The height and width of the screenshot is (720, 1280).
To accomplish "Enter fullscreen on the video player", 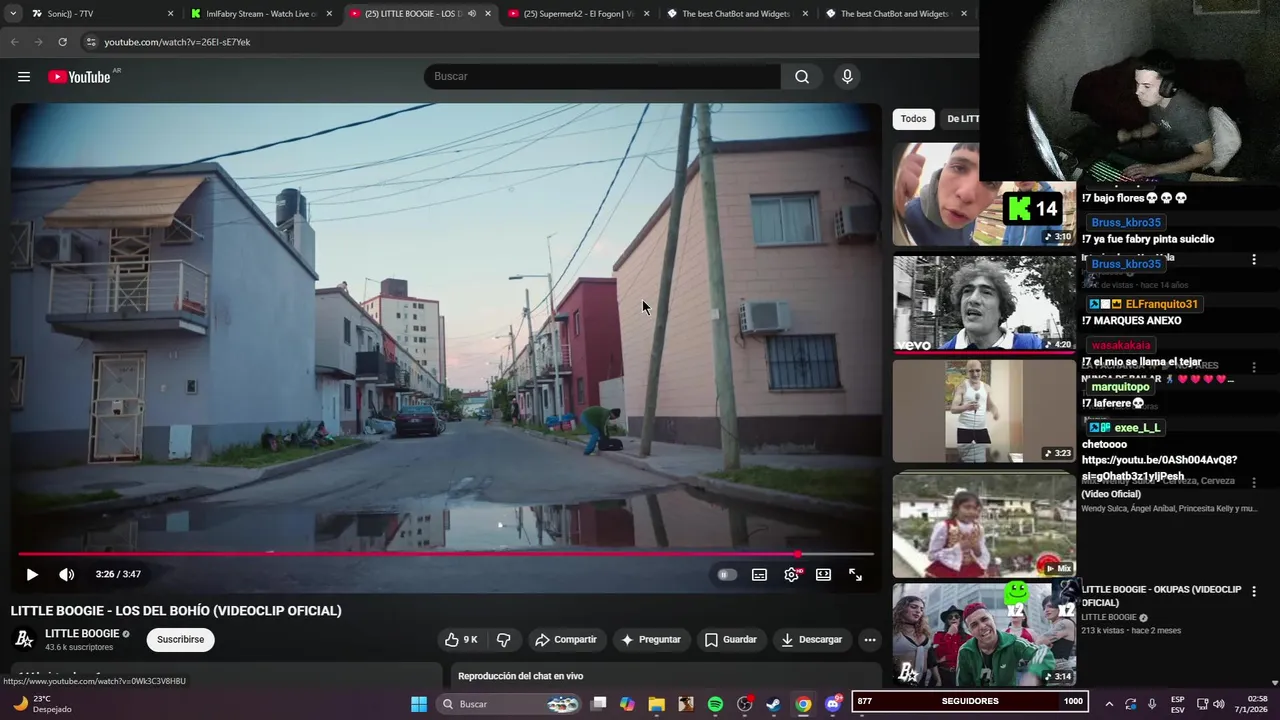I will 855,575.
